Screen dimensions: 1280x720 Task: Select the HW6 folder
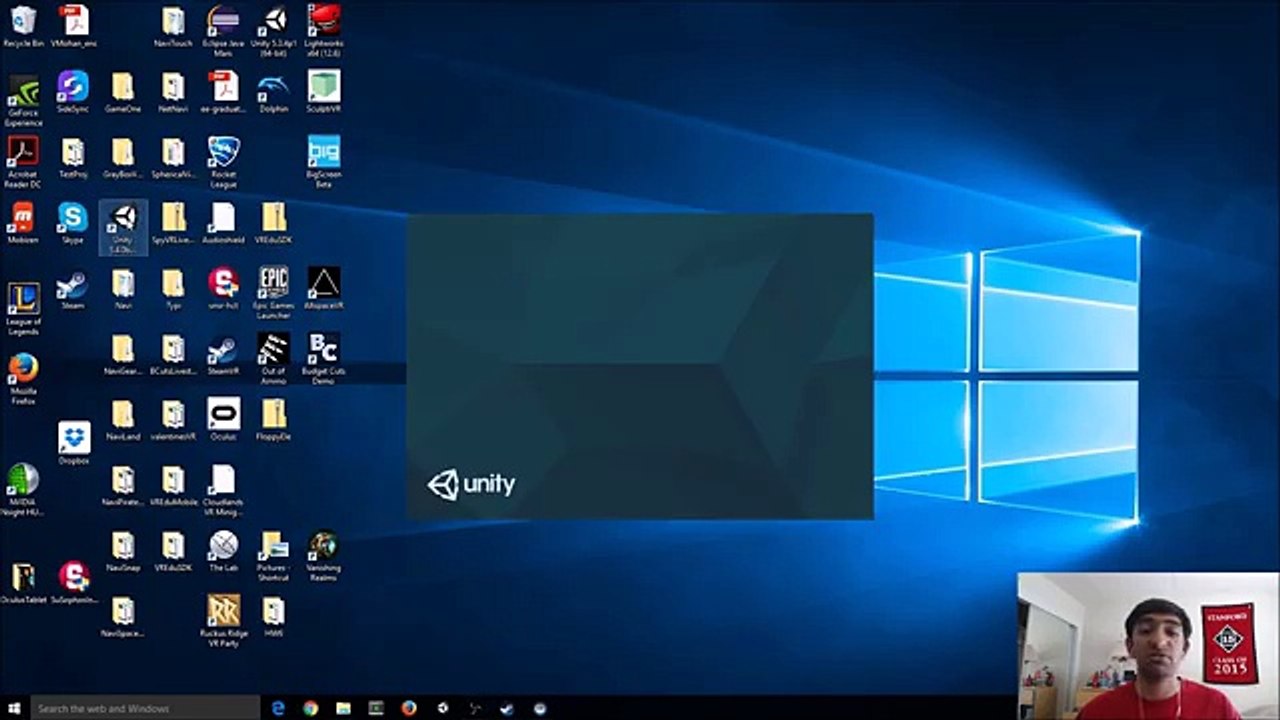(273, 616)
